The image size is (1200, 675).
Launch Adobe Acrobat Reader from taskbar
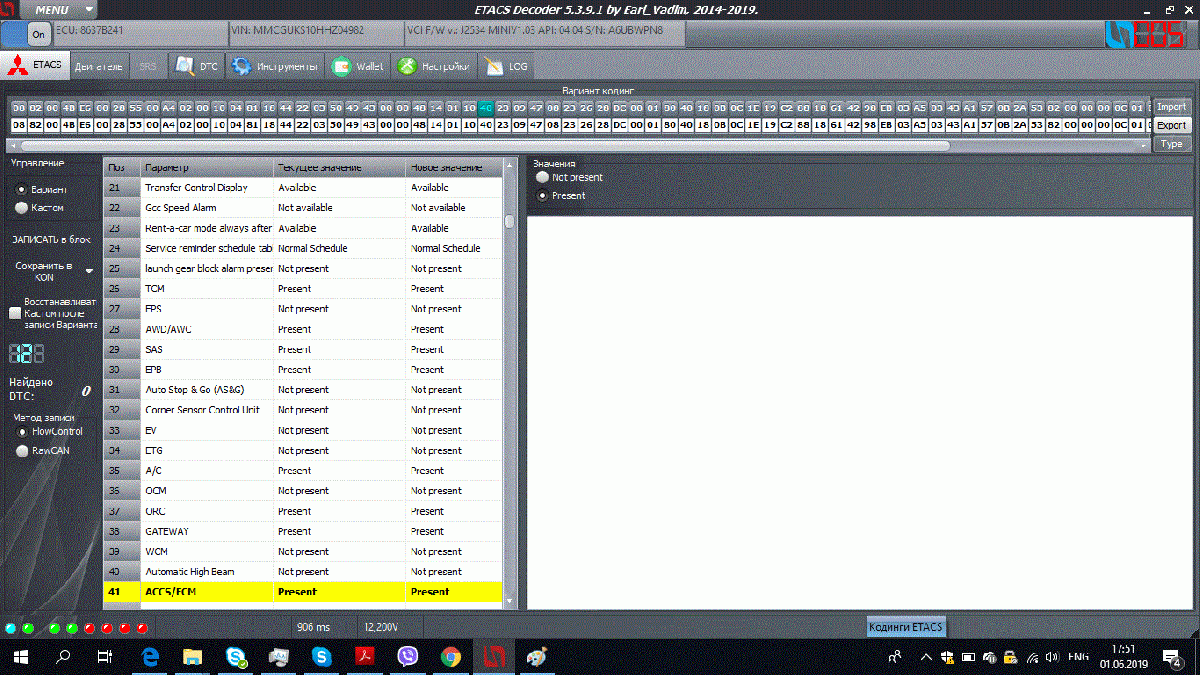[365, 657]
